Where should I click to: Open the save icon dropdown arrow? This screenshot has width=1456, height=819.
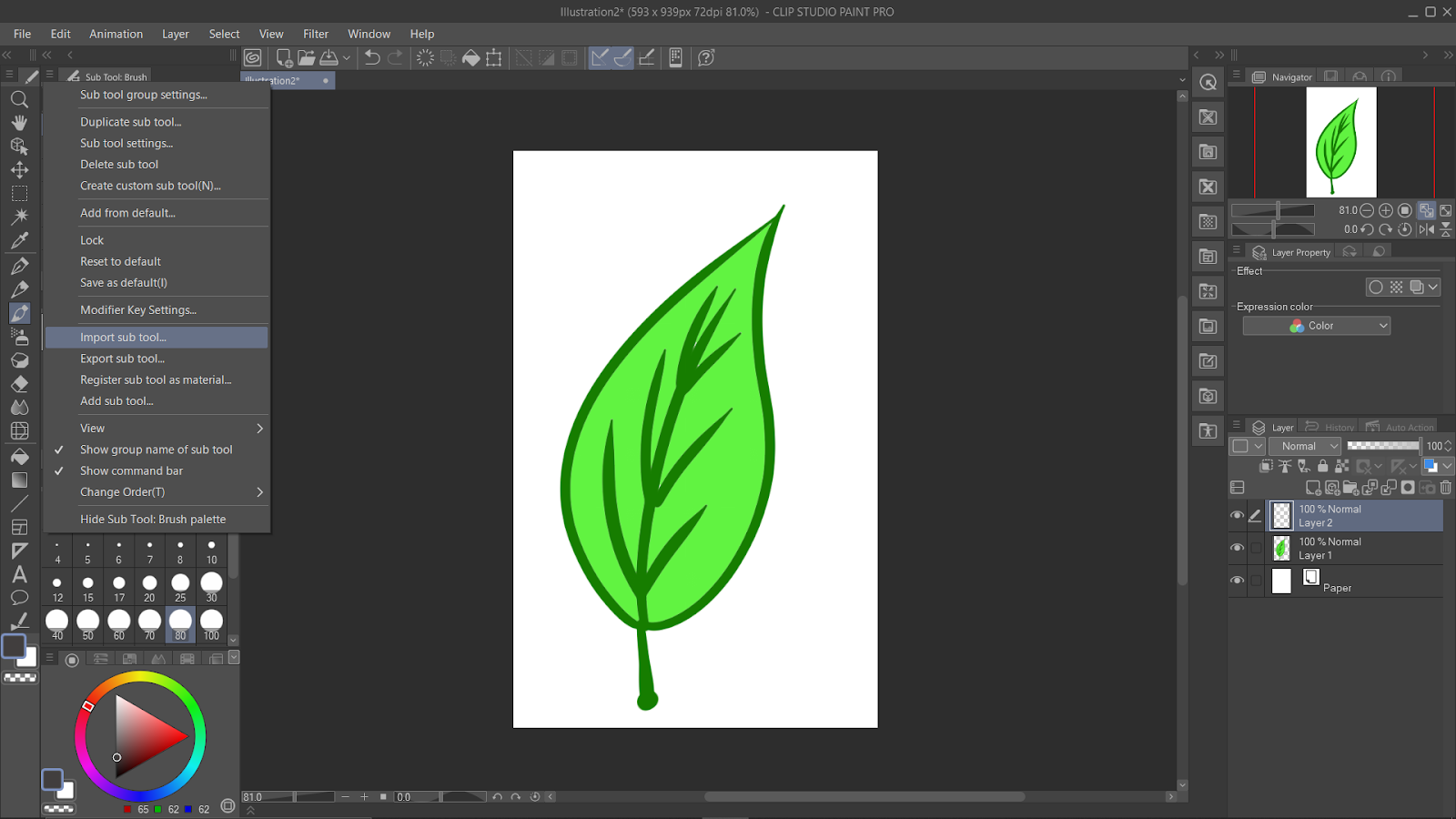click(x=347, y=58)
